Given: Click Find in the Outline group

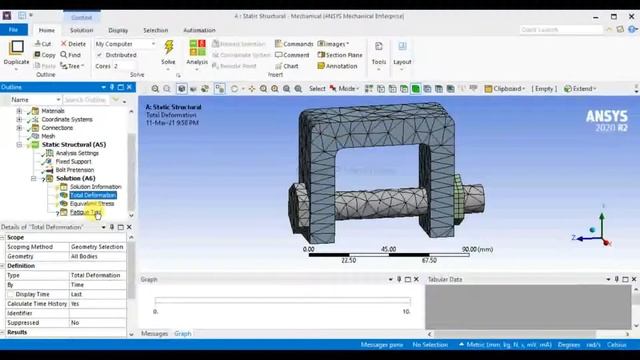Looking at the screenshot, I should pyautogui.click(x=71, y=55).
